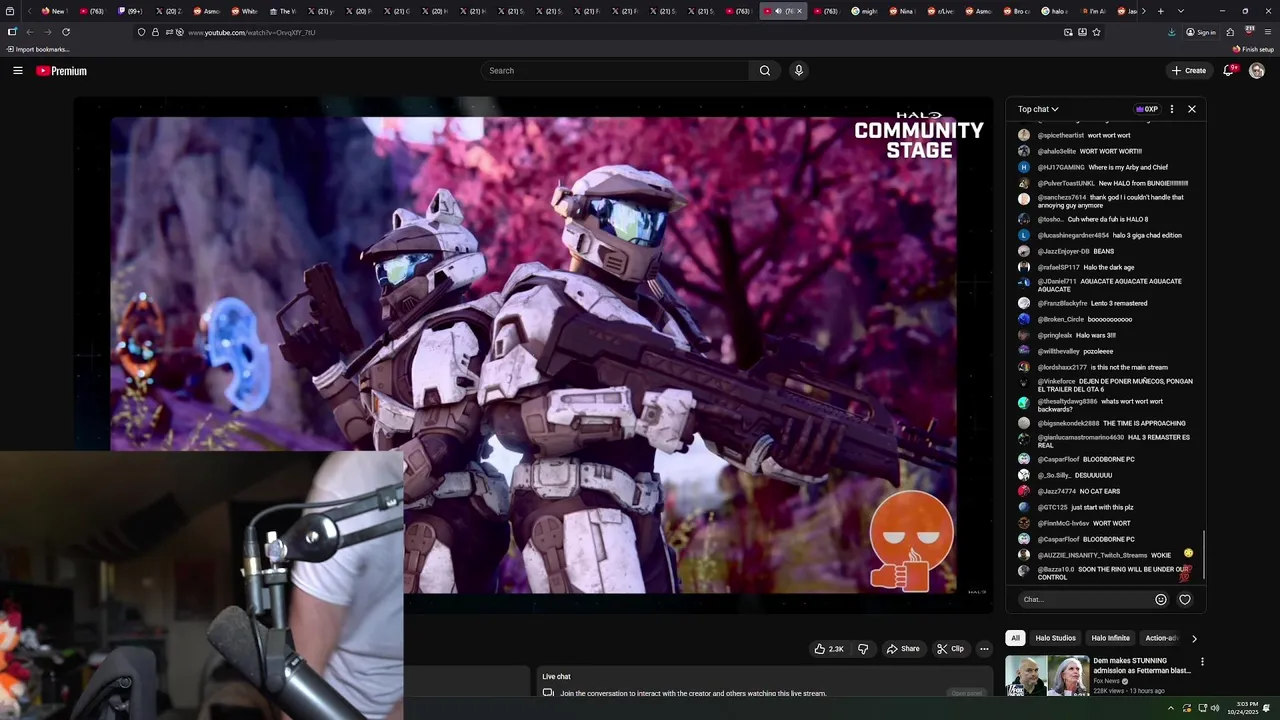
Task: Close the active YouTube tab
Action: click(x=799, y=11)
